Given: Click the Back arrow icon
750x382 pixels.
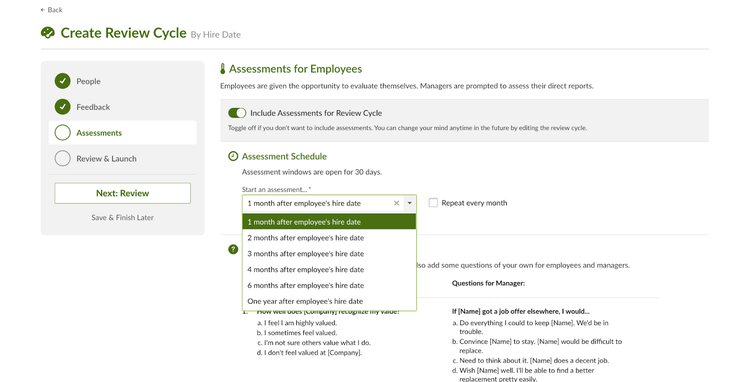Looking at the screenshot, I should coord(43,10).
